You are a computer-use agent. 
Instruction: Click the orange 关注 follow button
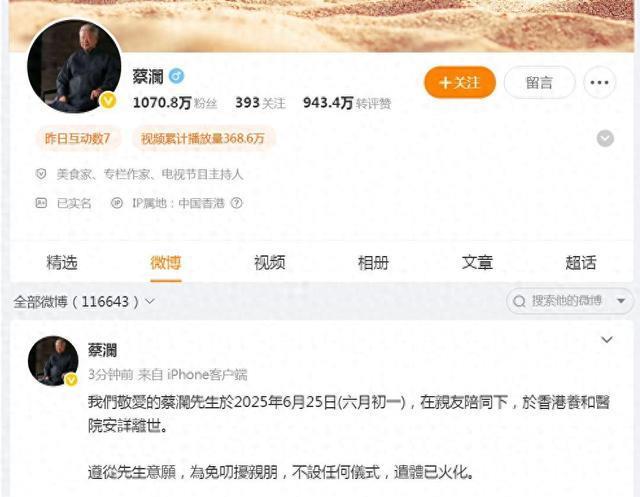click(x=460, y=83)
